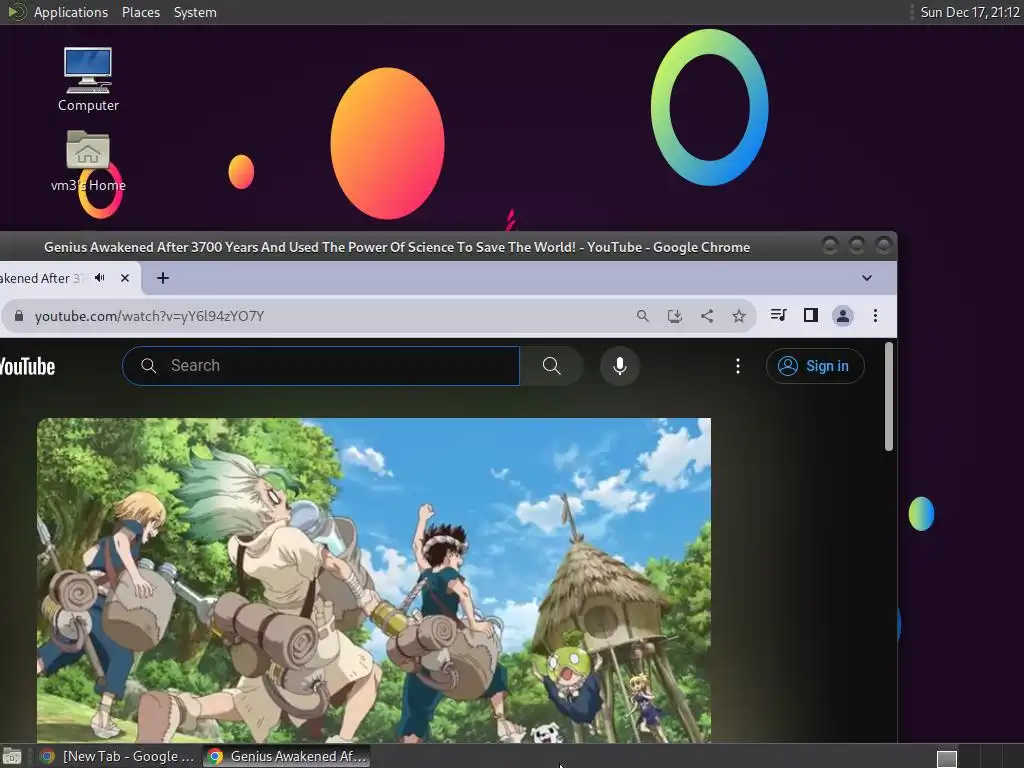The image size is (1024, 768).
Task: Click the install app icon in address bar
Action: coord(675,316)
